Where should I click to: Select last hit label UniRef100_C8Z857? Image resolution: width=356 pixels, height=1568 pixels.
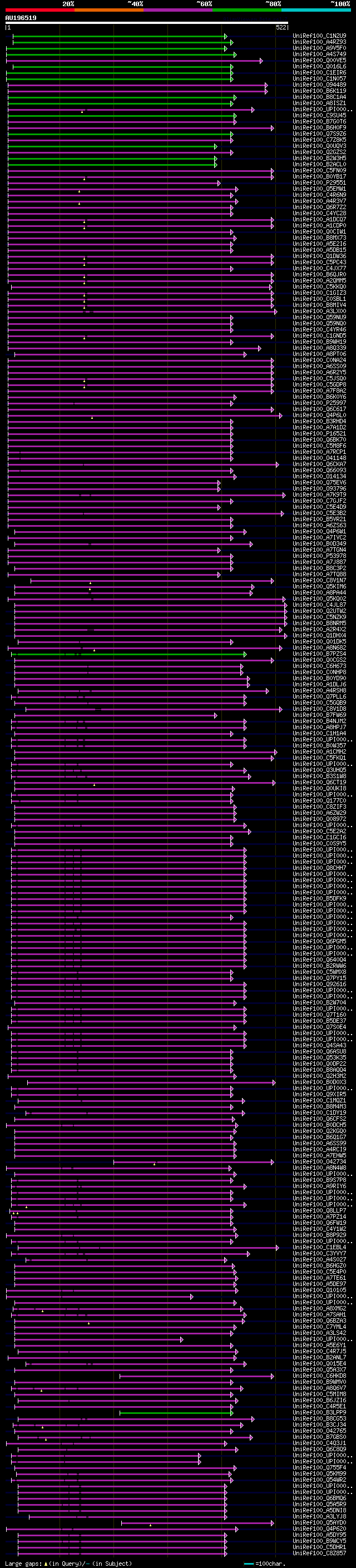point(319,1554)
